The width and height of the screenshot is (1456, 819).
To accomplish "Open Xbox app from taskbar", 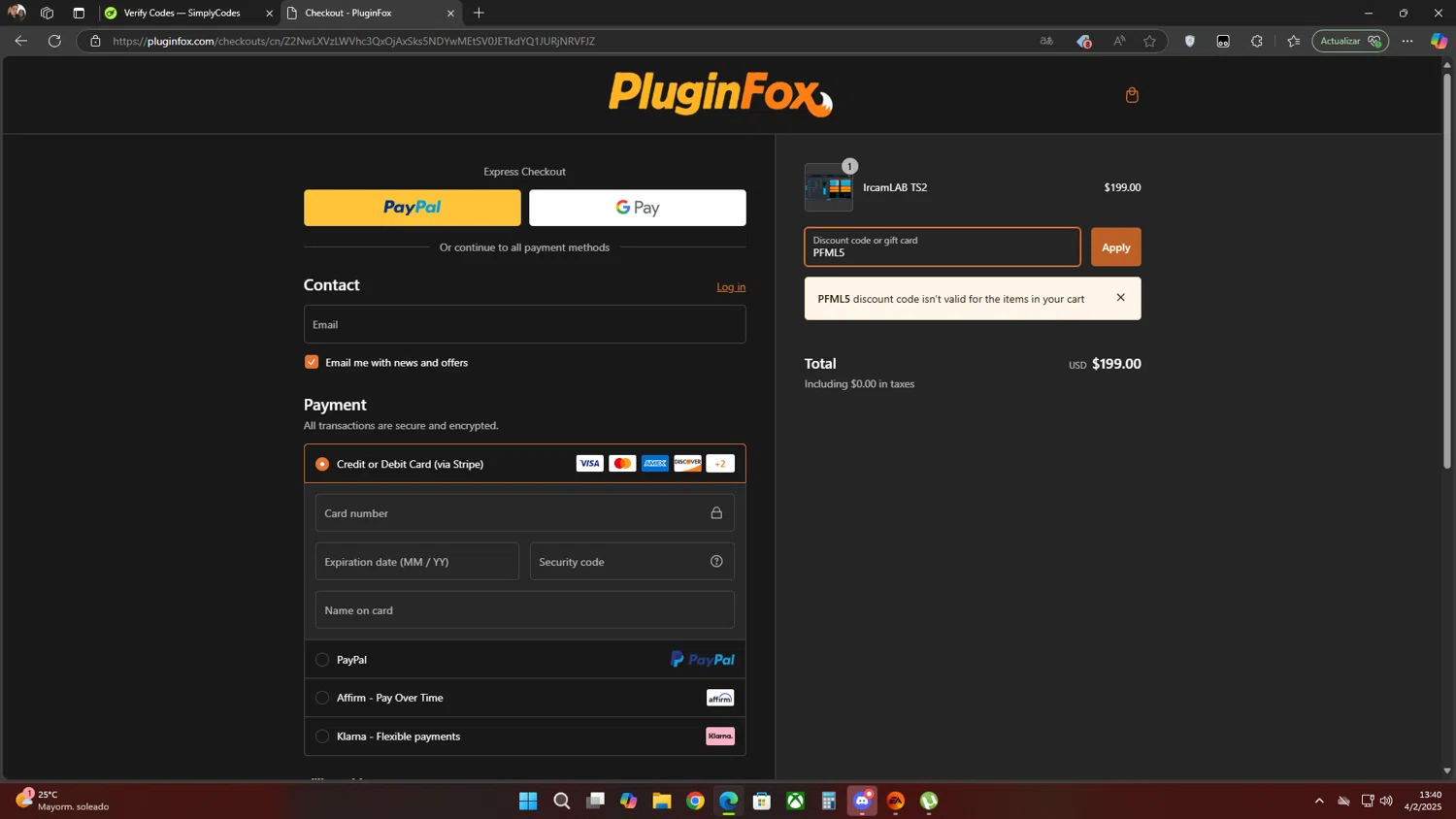I will (795, 801).
